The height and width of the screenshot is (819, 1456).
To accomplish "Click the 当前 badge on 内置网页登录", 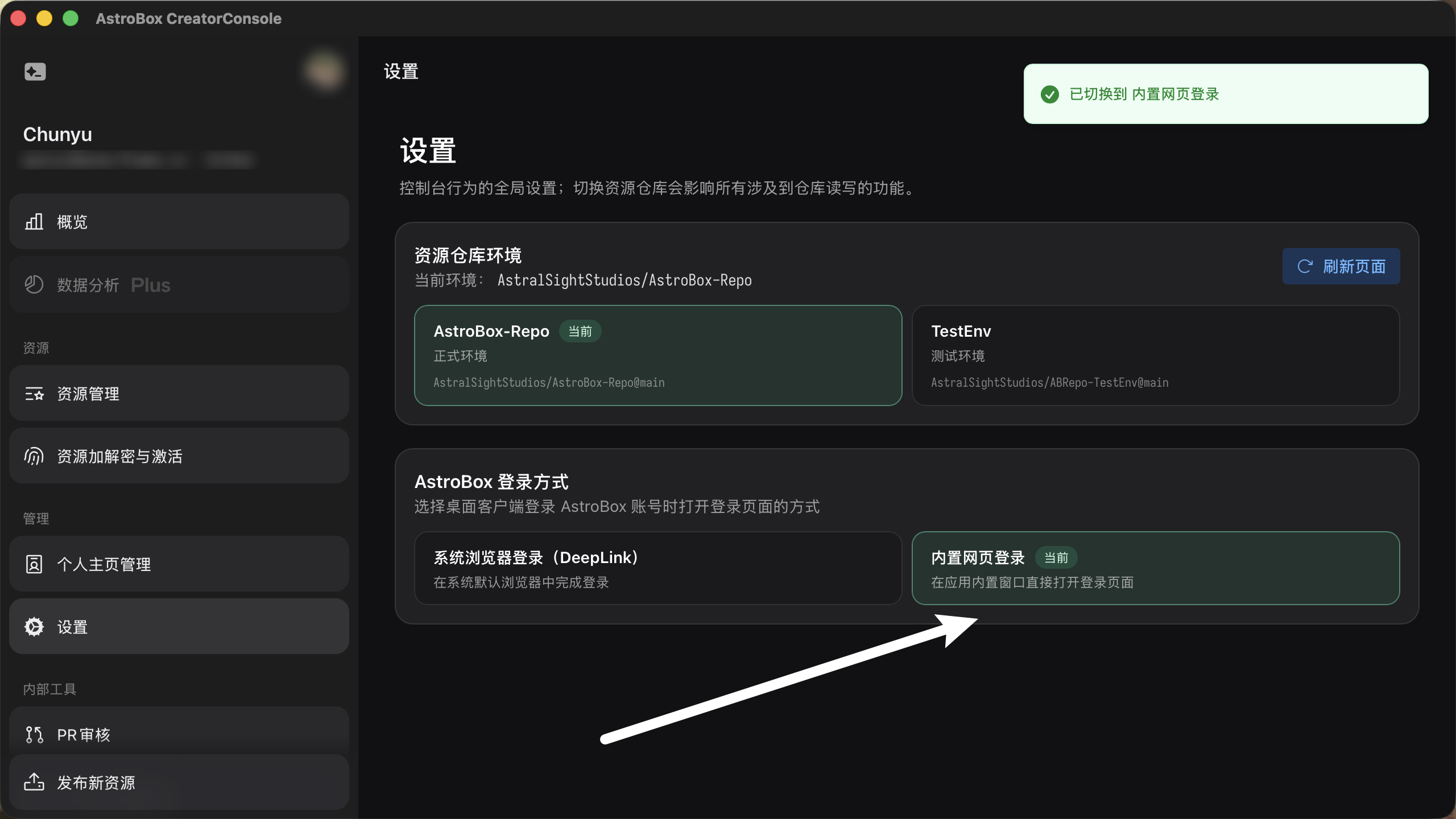I will pos(1056,557).
